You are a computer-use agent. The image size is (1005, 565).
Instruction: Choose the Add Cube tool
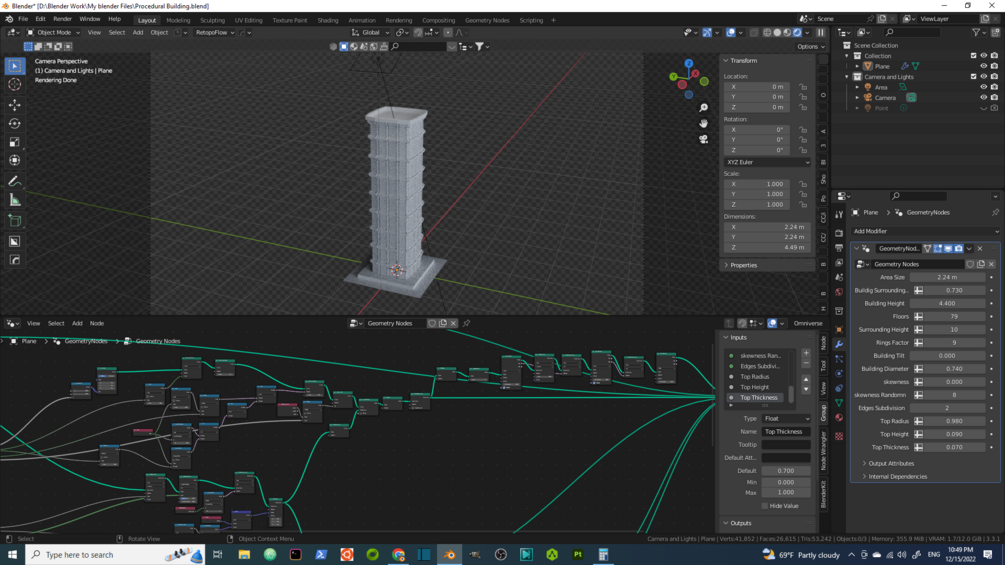tap(14, 221)
